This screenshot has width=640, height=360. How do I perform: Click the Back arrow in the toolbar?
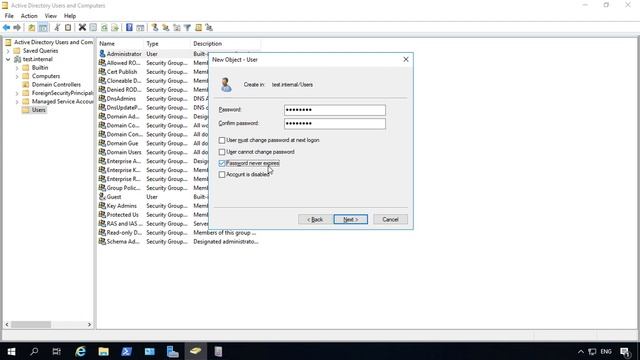tap(7, 27)
